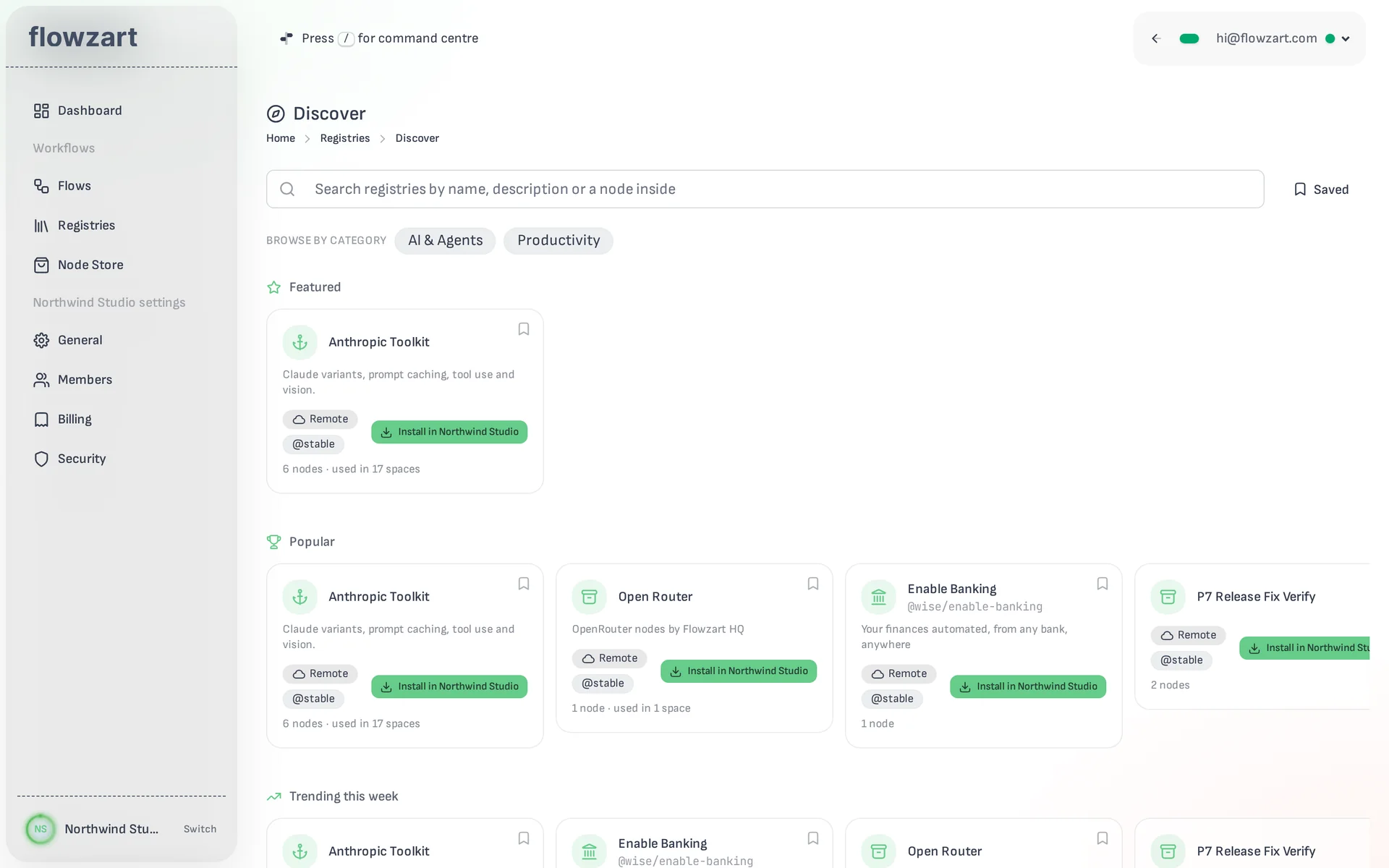The image size is (1389, 868).
Task: Click the command centre icon
Action: pyautogui.click(x=286, y=38)
